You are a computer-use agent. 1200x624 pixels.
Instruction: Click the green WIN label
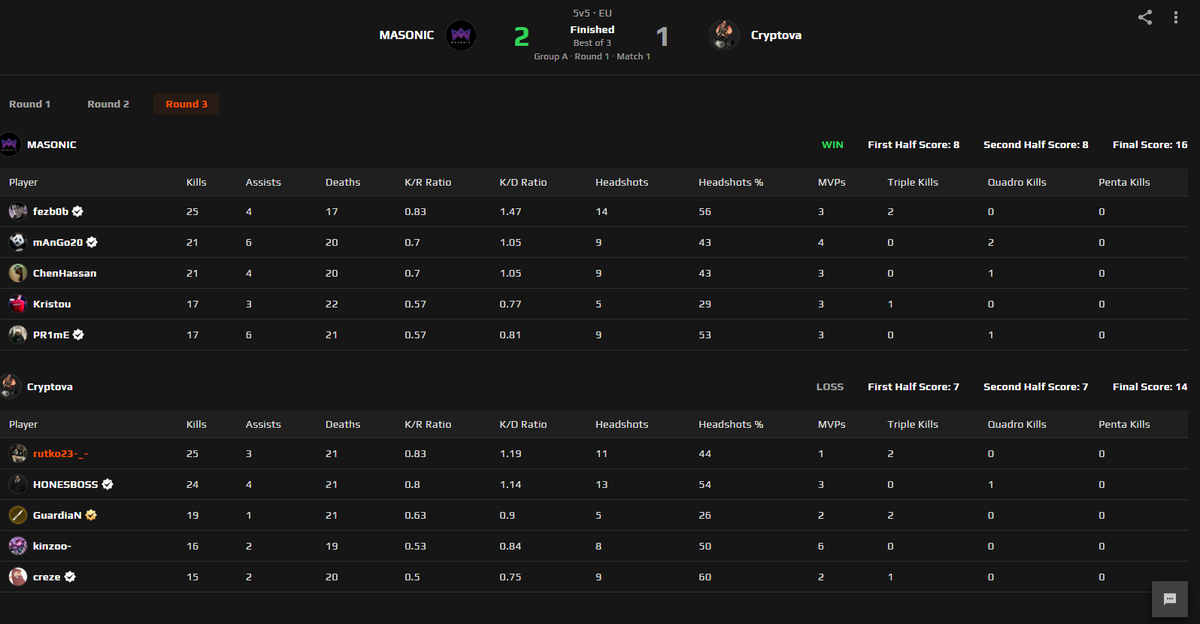832,145
